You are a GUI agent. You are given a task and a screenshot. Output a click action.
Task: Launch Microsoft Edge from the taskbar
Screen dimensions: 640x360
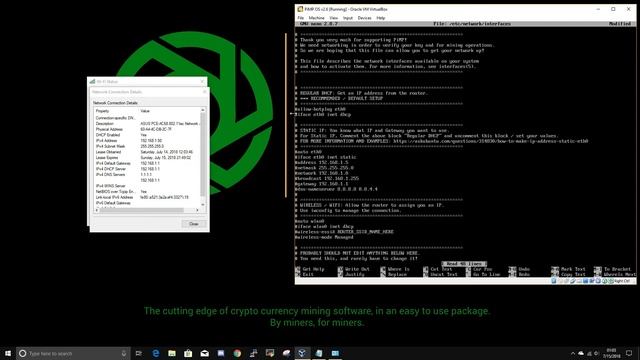tap(156, 353)
